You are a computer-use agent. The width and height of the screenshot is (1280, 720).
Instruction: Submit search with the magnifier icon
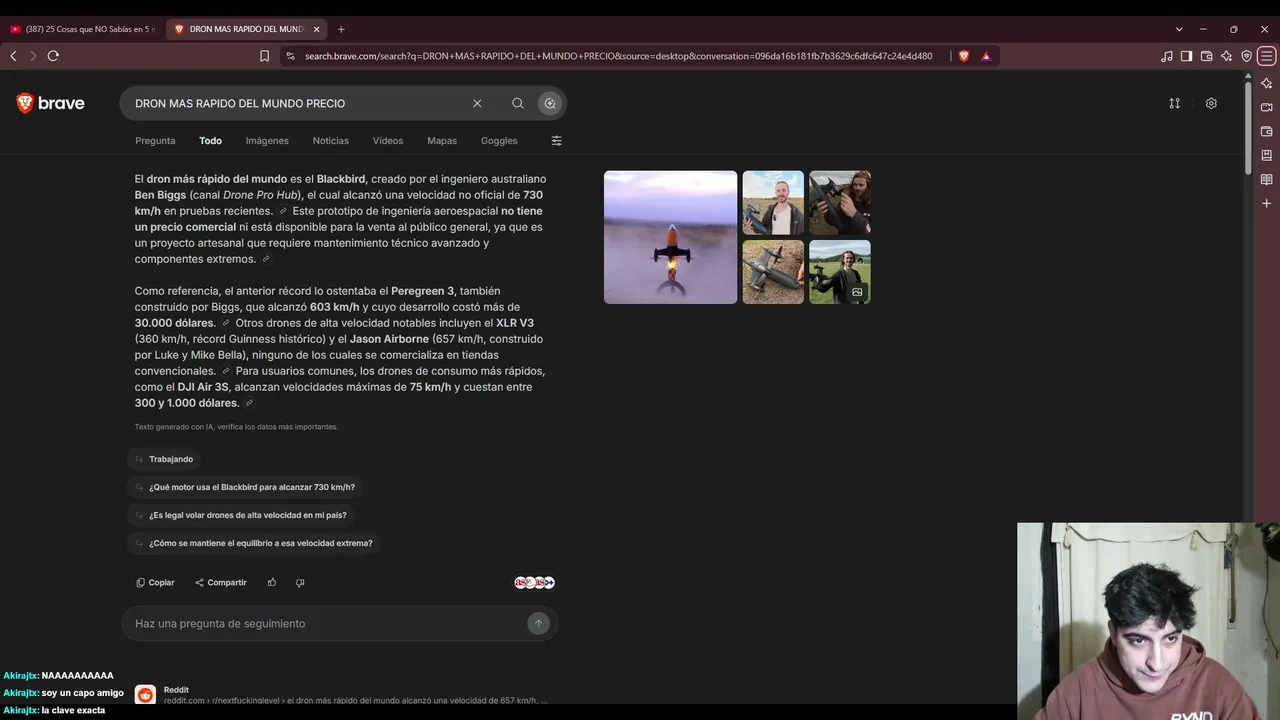[517, 103]
